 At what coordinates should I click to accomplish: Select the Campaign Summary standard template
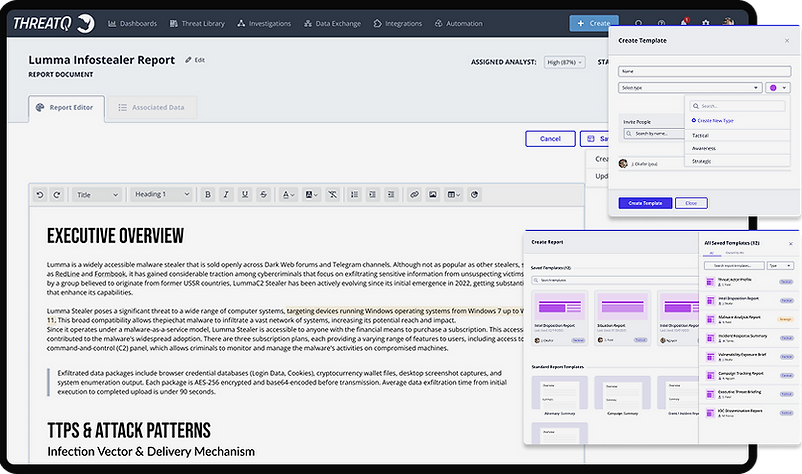click(622, 396)
